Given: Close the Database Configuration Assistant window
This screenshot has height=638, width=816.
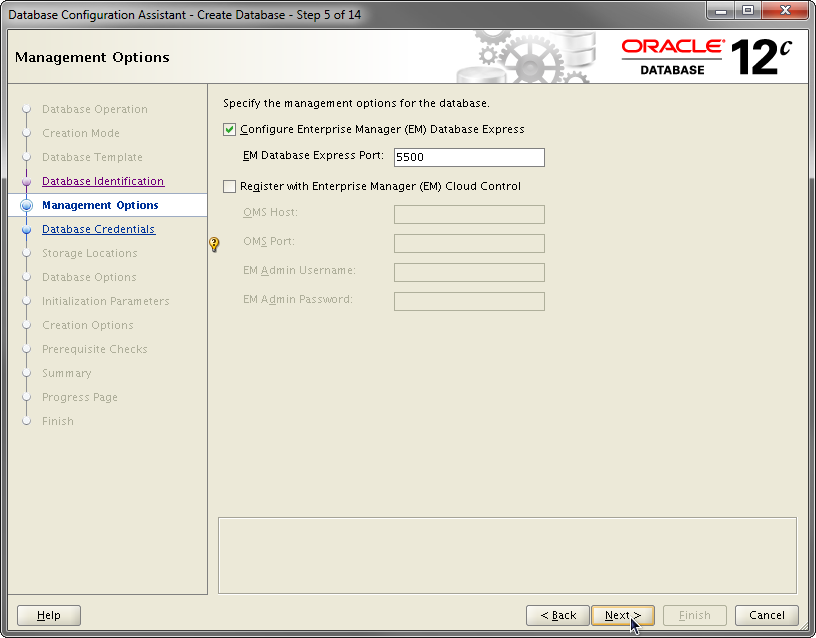Looking at the screenshot, I should (x=785, y=10).
